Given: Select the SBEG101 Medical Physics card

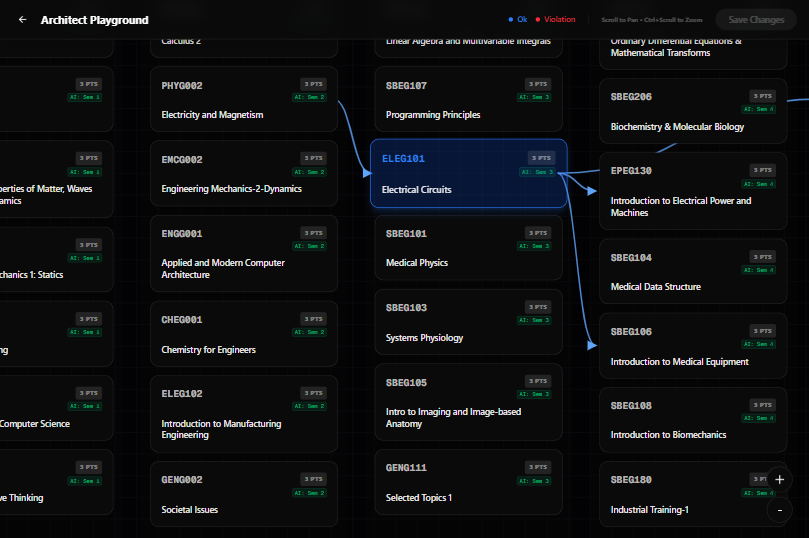Looking at the screenshot, I should [468, 248].
